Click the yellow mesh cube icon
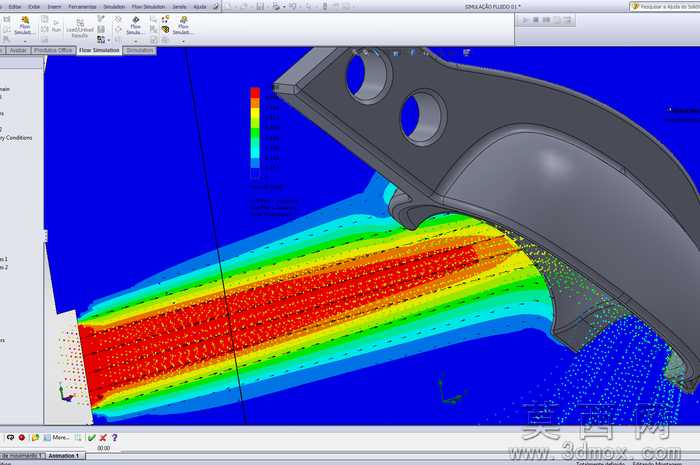 click(166, 29)
